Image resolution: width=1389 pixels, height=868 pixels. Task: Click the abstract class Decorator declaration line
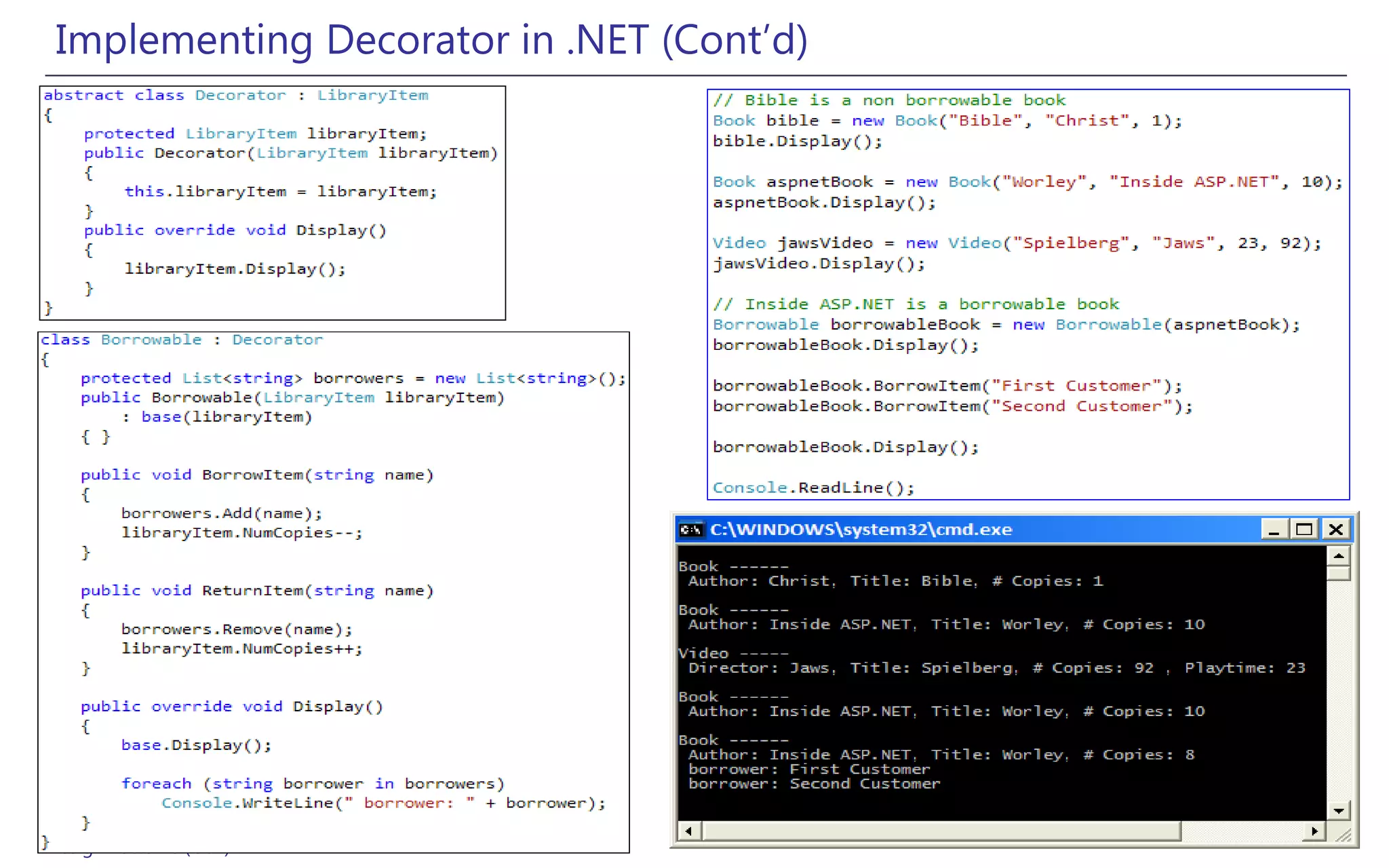tap(236, 96)
